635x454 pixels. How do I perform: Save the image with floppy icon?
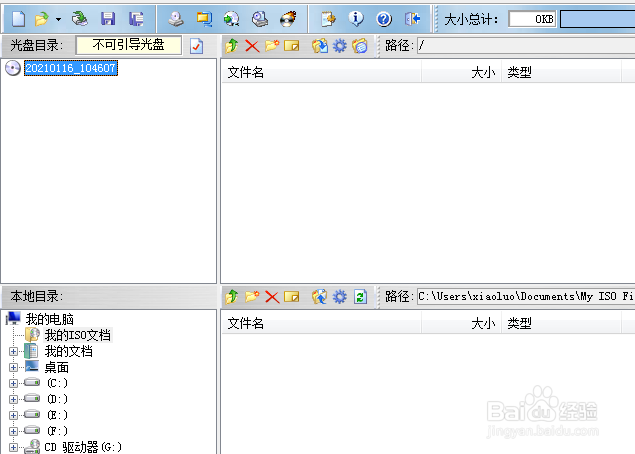pos(108,19)
